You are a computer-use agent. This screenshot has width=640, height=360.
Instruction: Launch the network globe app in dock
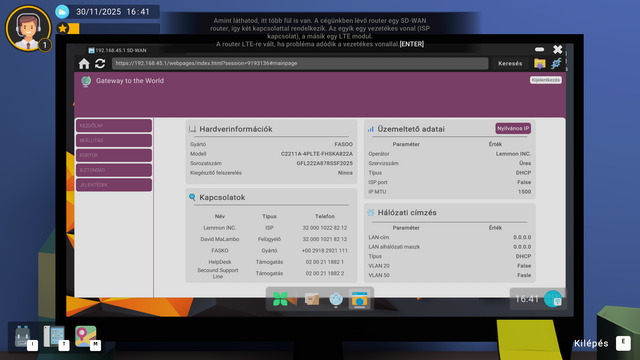tap(336, 299)
